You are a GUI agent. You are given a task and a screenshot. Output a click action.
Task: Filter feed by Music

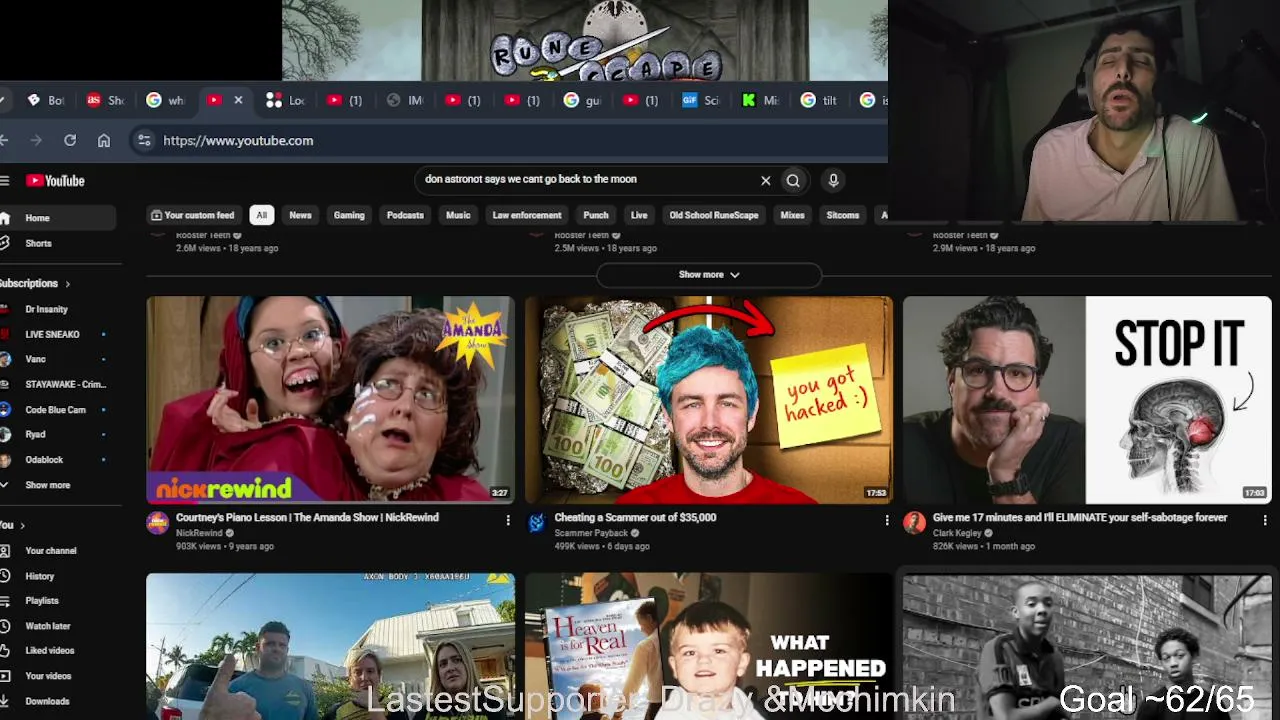[458, 215]
